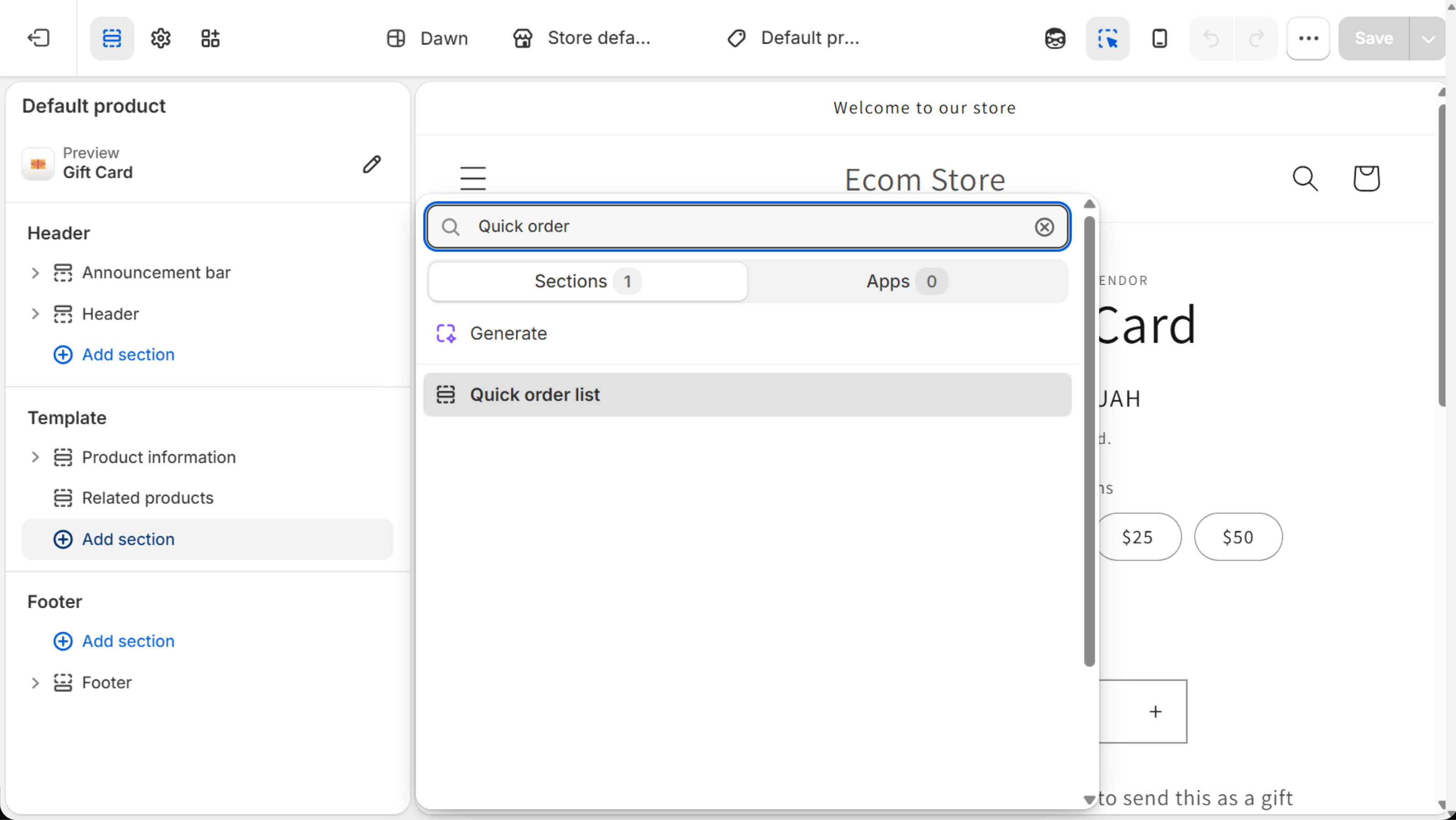The image size is (1456, 820).
Task: Expand the Footer section chevron
Action: 35,683
